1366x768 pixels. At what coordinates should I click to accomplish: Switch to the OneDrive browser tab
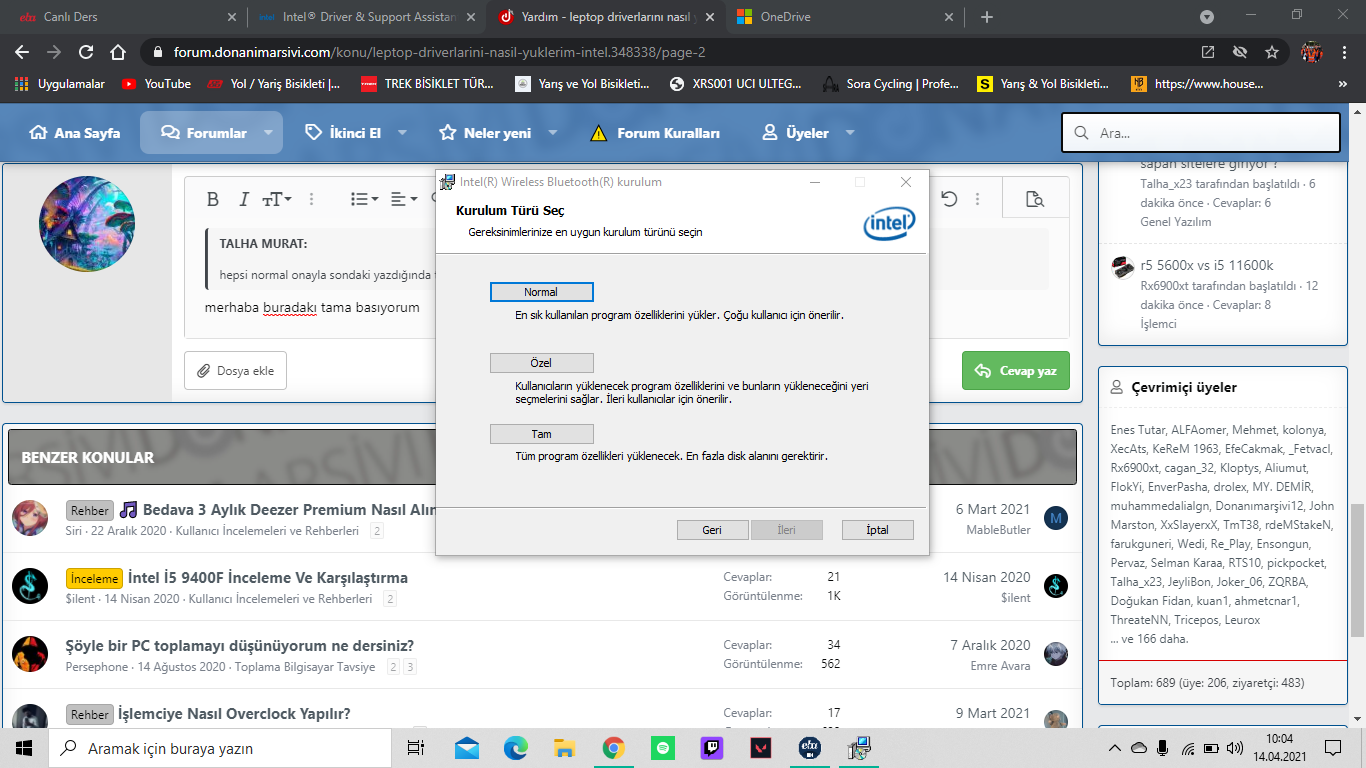click(x=846, y=17)
